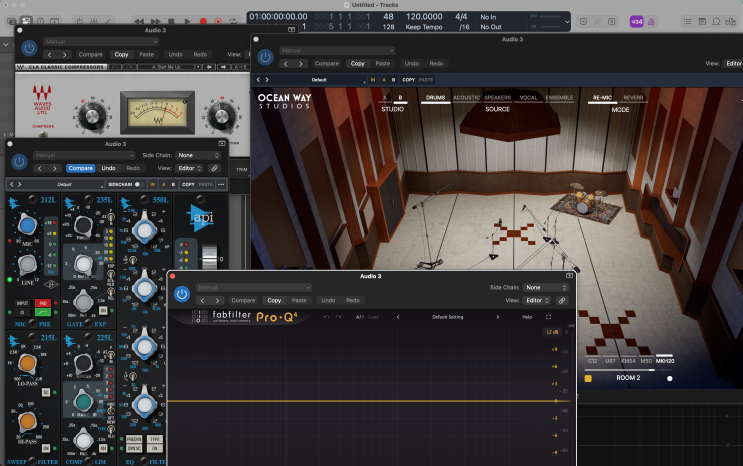The width and height of the screenshot is (743, 466).
Task: Click the link icon in API plugin window
Action: [x=214, y=168]
